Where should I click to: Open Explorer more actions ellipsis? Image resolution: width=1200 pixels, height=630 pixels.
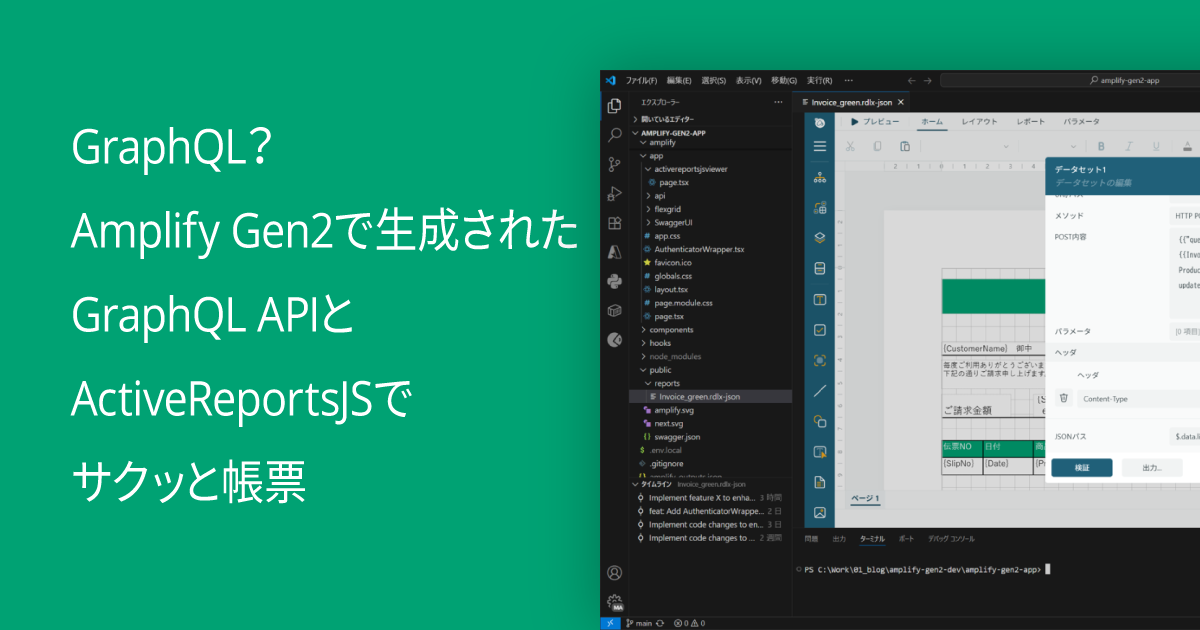tap(778, 102)
